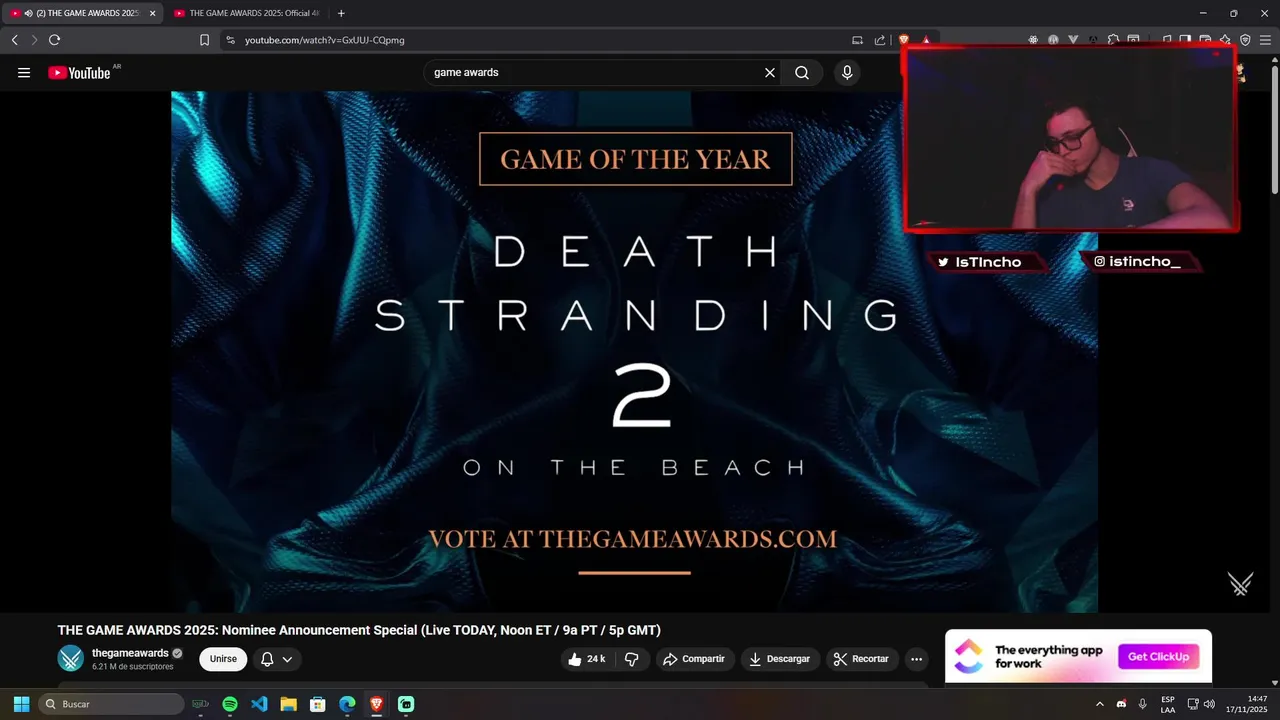Open React DevTools extension icon

(1033, 40)
